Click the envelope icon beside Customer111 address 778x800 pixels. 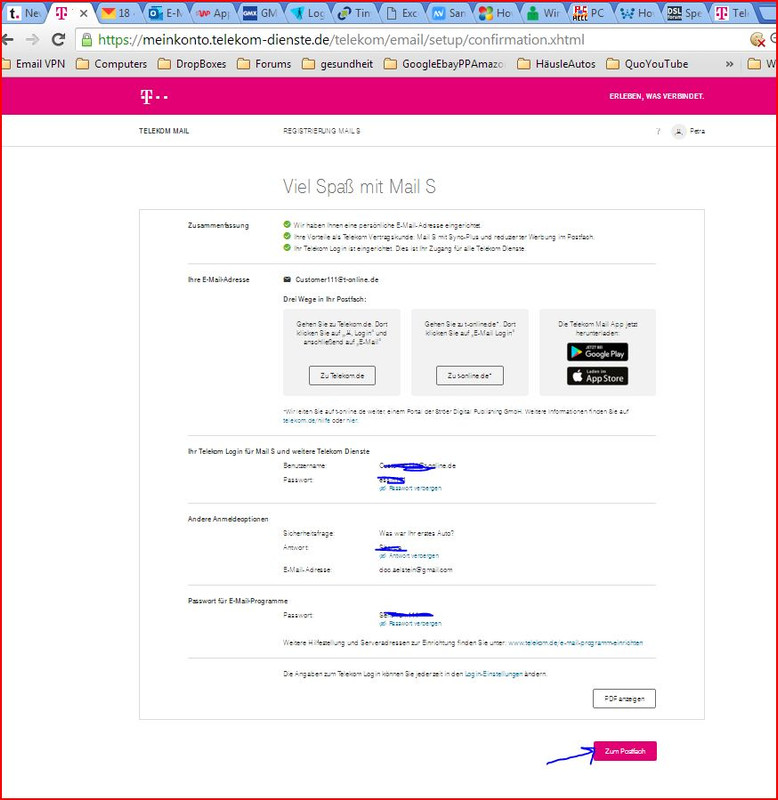pos(287,280)
